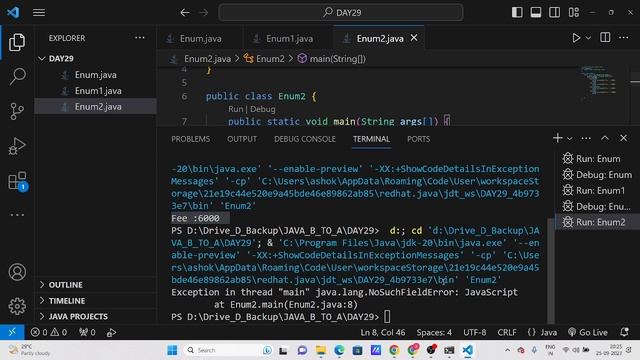This screenshot has width=640, height=360.
Task: Toggle the secondary side bar layout
Action: point(554,13)
